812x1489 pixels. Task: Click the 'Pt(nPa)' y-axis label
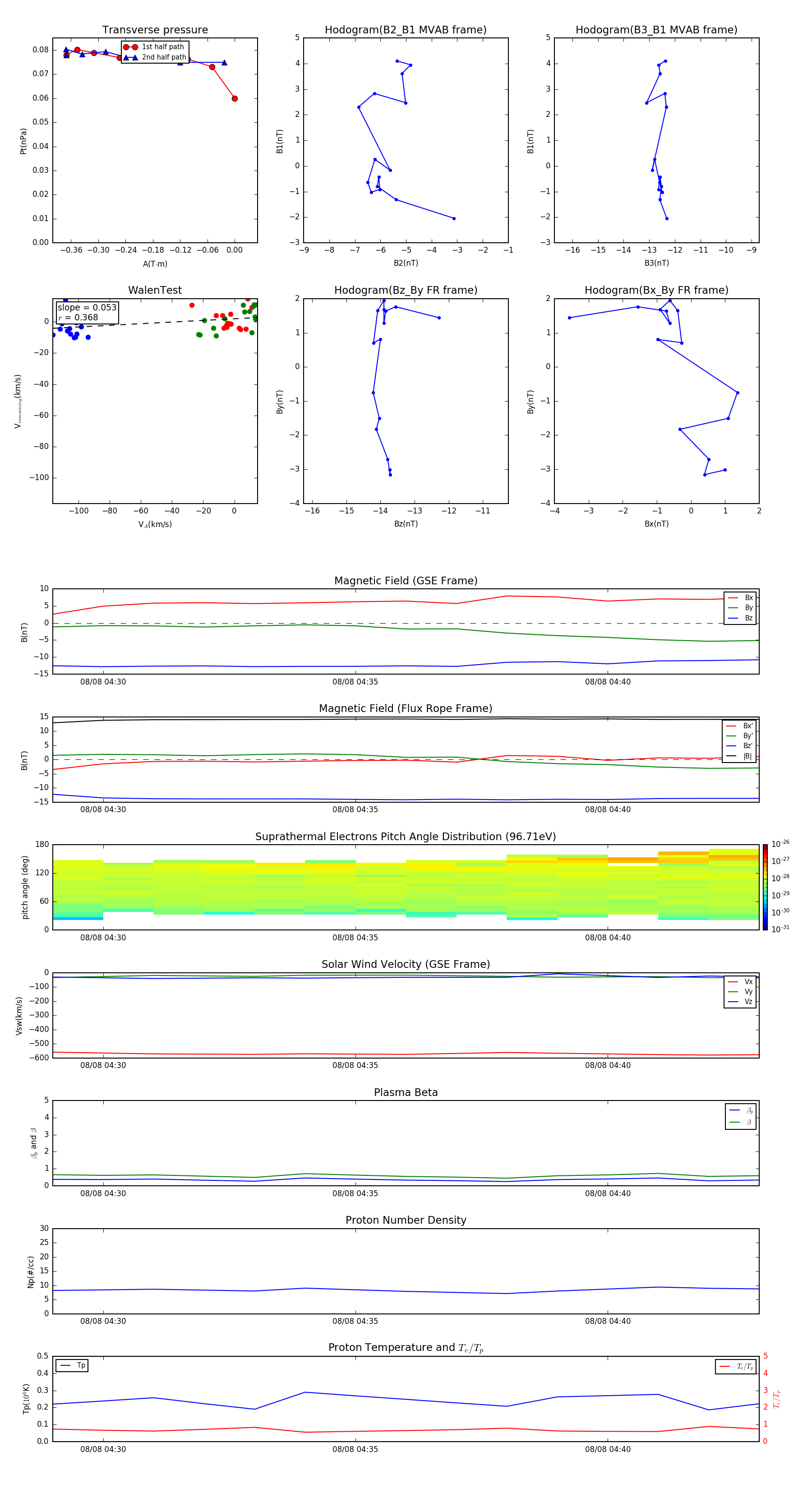point(24,141)
